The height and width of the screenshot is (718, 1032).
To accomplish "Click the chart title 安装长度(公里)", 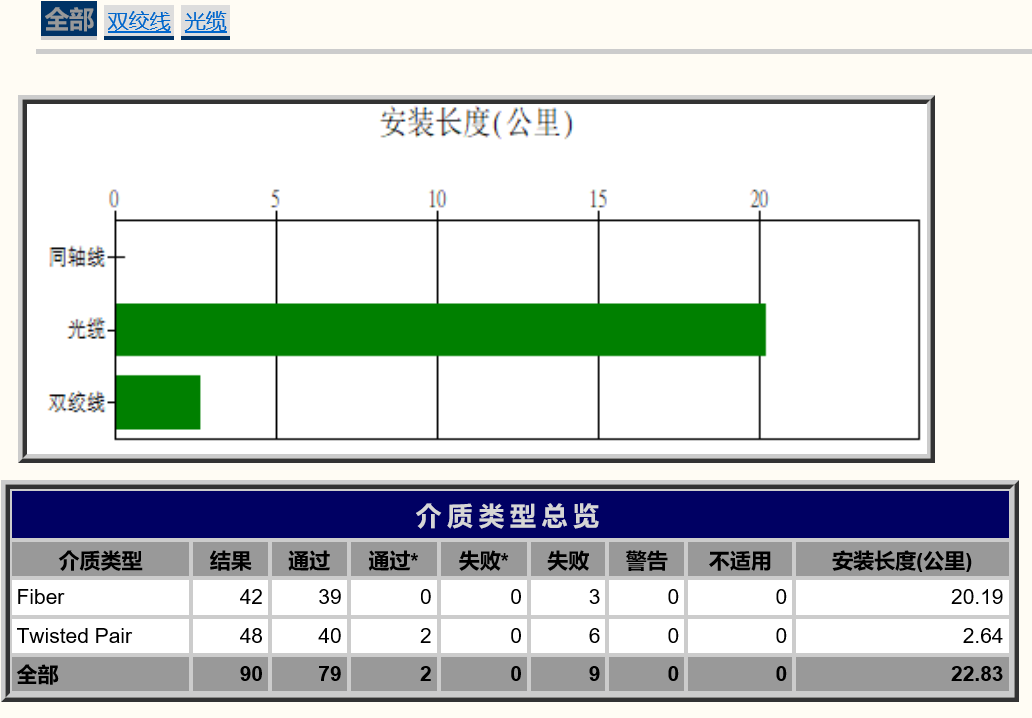I will [476, 124].
